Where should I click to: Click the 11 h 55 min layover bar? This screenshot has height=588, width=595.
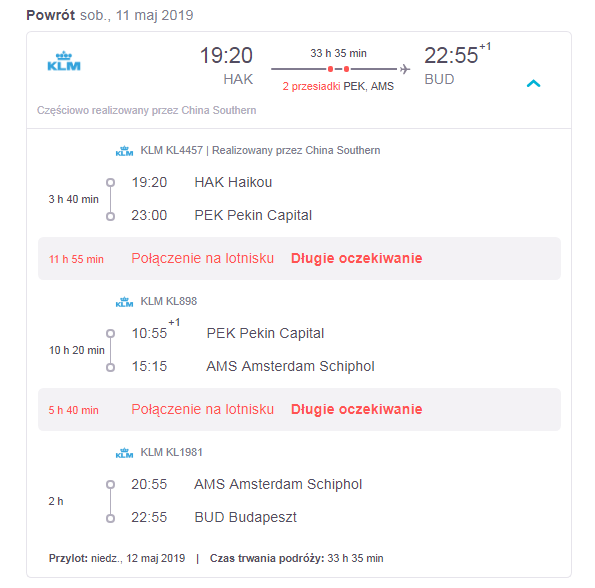tap(299, 258)
